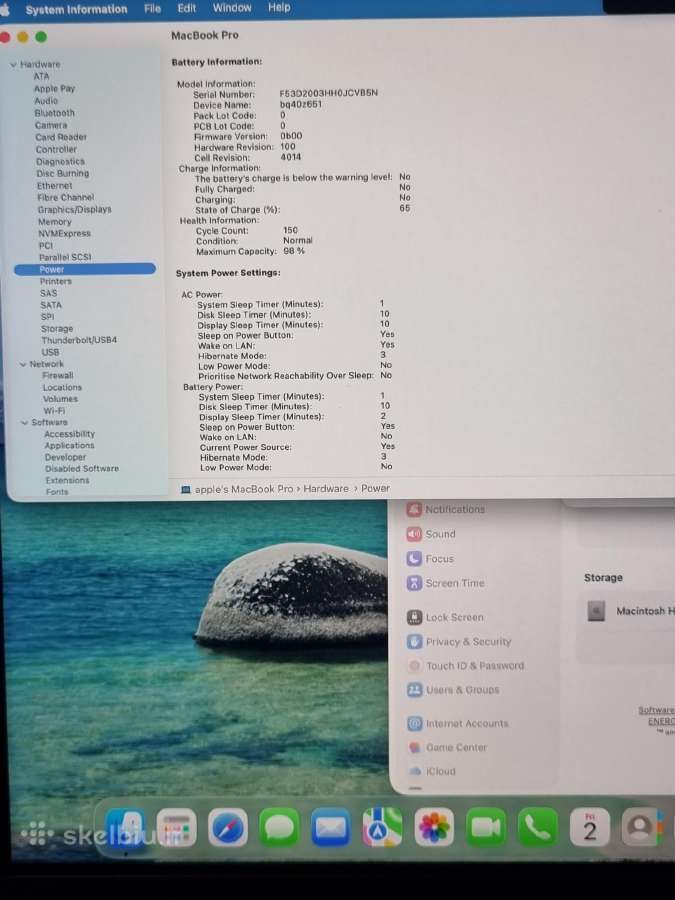Click the Internet Accounts @ icon
Screen dimensions: 675x900
(x=415, y=723)
